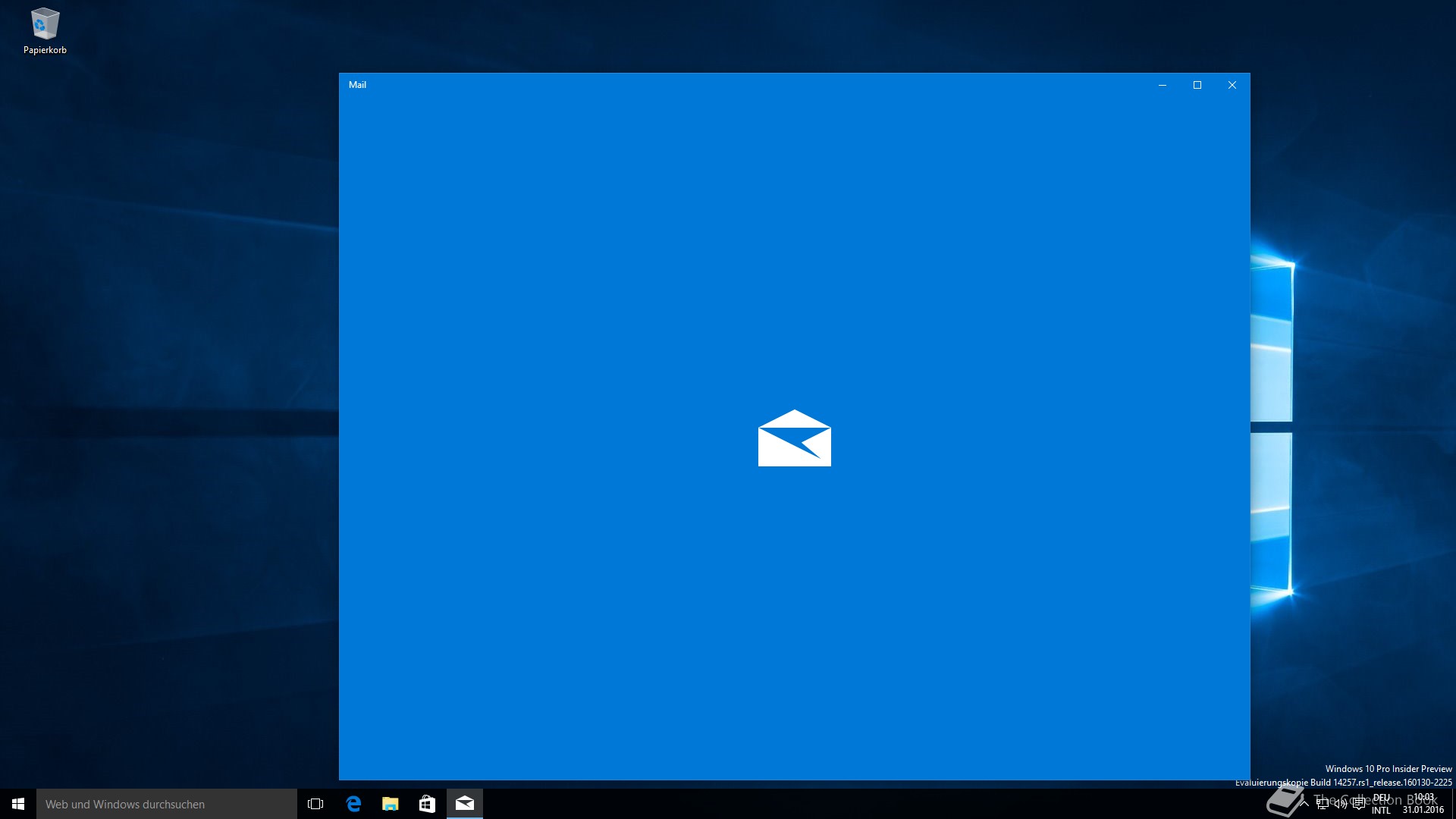Screen dimensions: 1456x819
Task: Select the Mail app taskbar button
Action: pos(465,804)
